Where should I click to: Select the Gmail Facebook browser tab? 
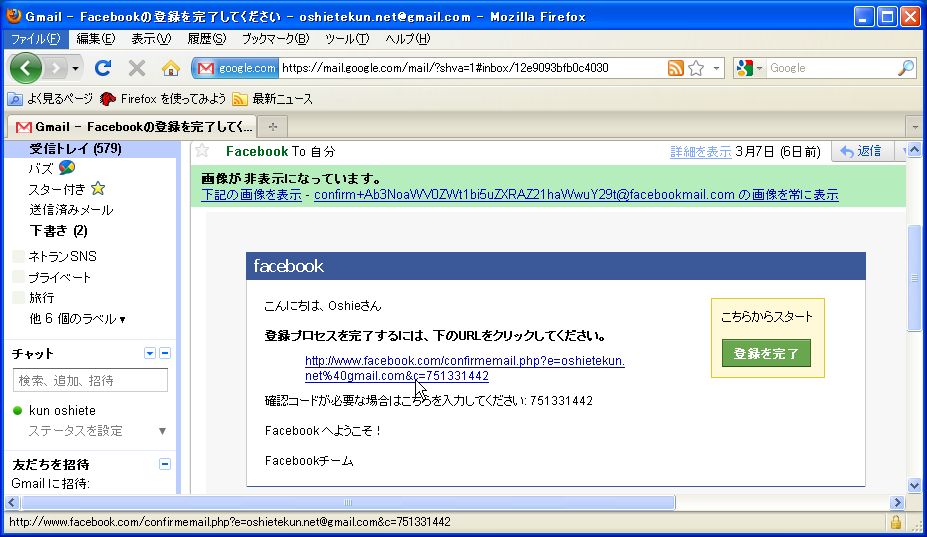coord(134,127)
